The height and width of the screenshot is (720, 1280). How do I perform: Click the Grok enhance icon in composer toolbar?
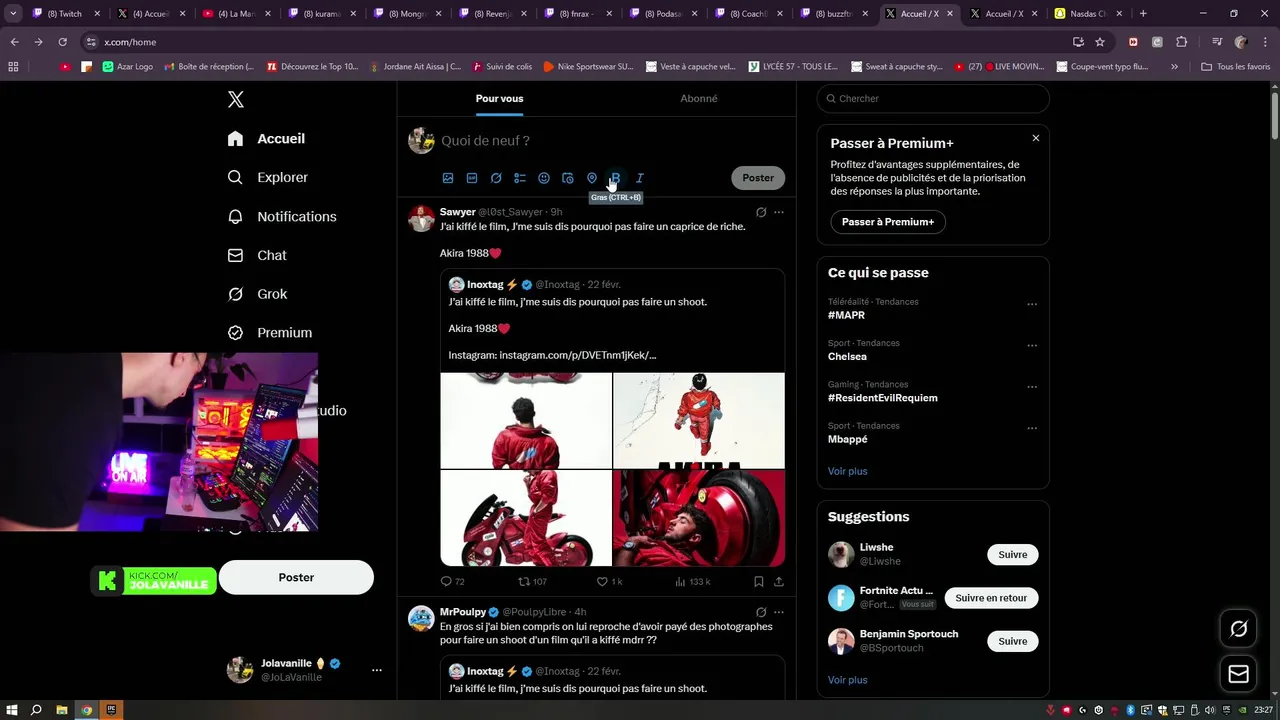pyautogui.click(x=496, y=178)
